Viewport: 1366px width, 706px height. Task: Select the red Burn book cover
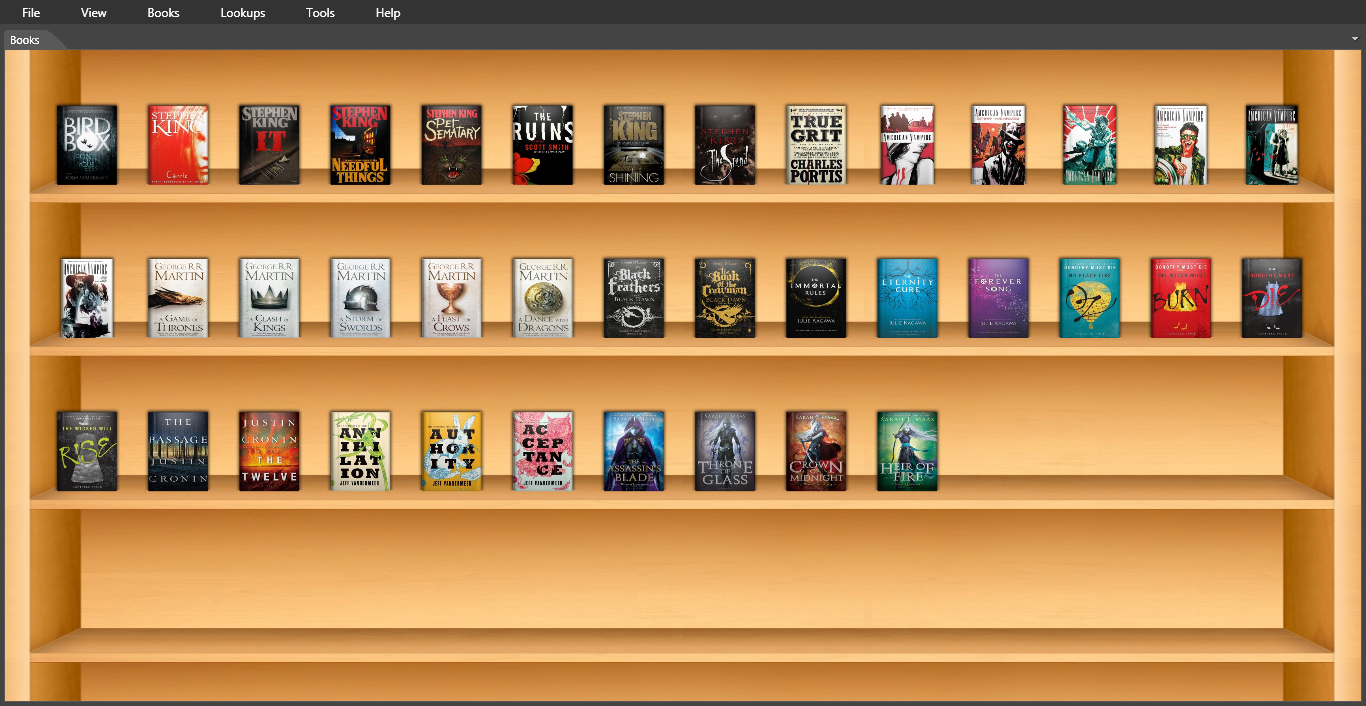pyautogui.click(x=1180, y=298)
